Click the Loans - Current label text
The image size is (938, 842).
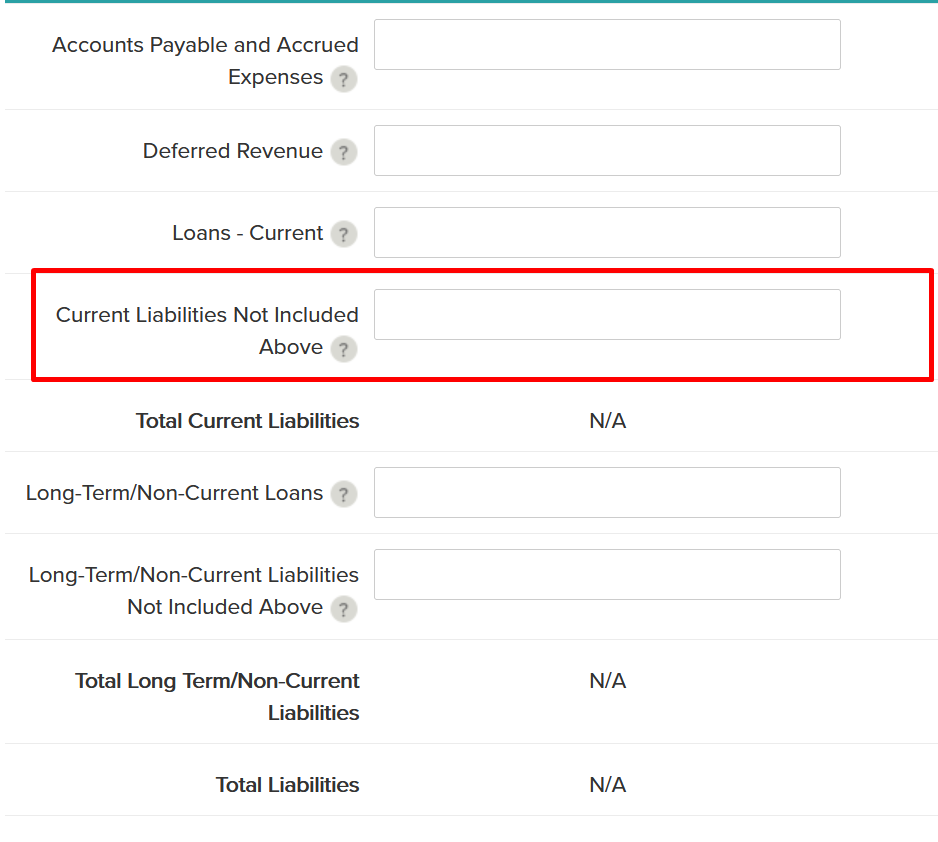pos(247,233)
